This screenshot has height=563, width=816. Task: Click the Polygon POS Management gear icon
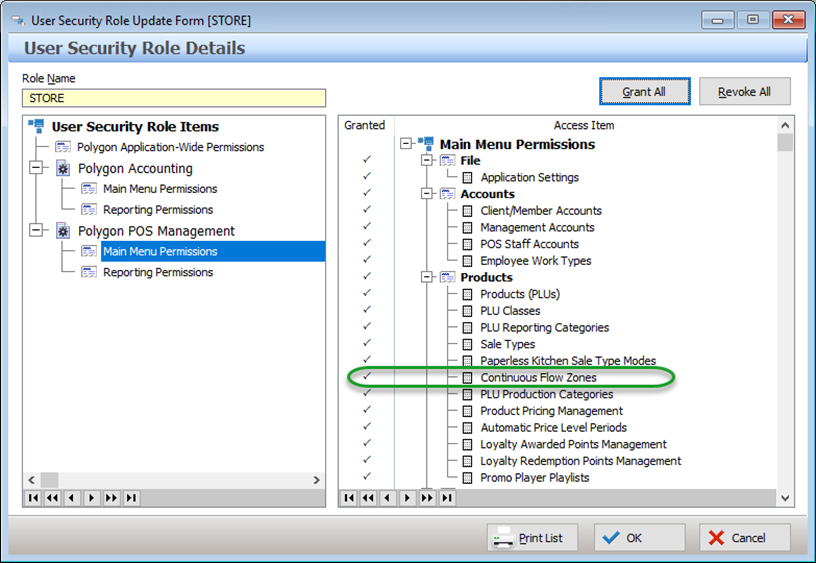pos(63,231)
